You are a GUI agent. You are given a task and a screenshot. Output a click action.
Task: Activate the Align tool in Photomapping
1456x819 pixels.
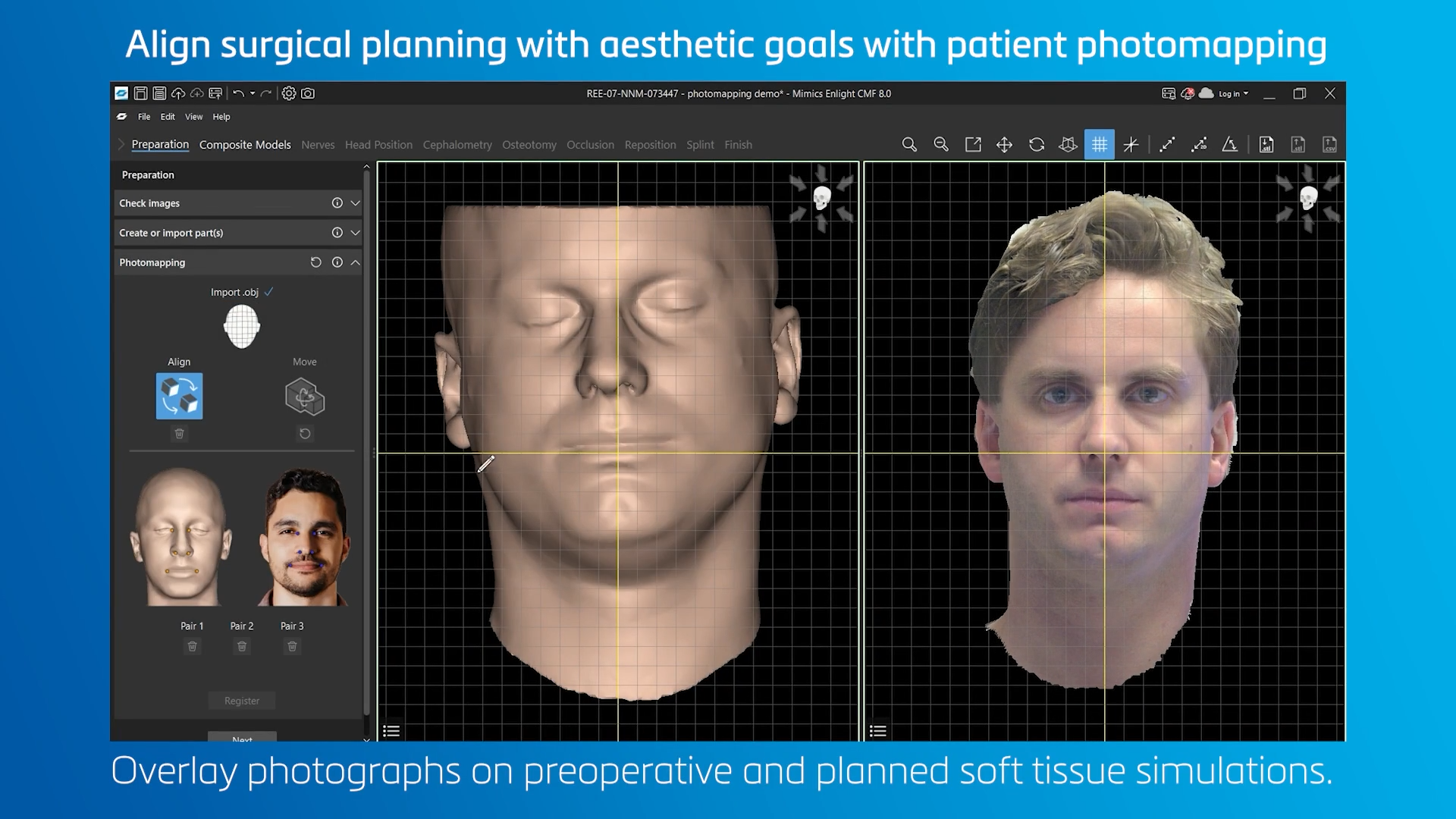pos(179,396)
